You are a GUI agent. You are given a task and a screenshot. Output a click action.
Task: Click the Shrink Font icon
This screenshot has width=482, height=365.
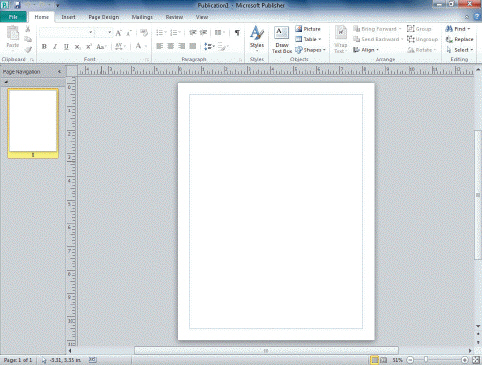(129, 33)
